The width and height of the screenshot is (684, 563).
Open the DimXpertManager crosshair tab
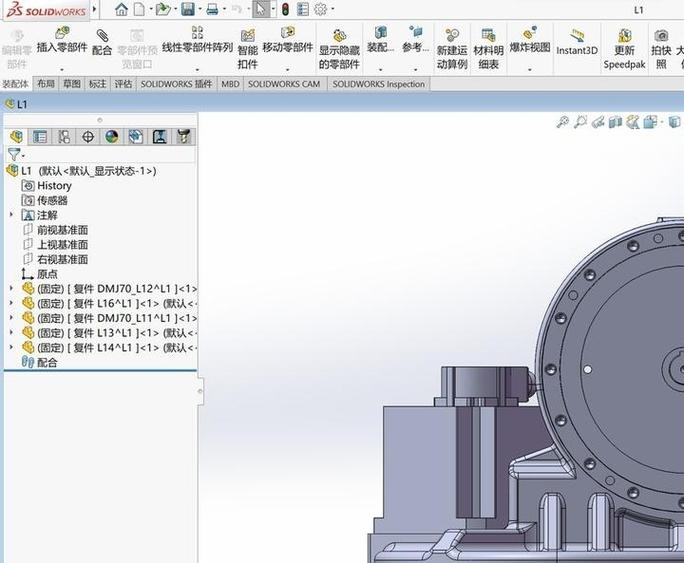[88, 137]
